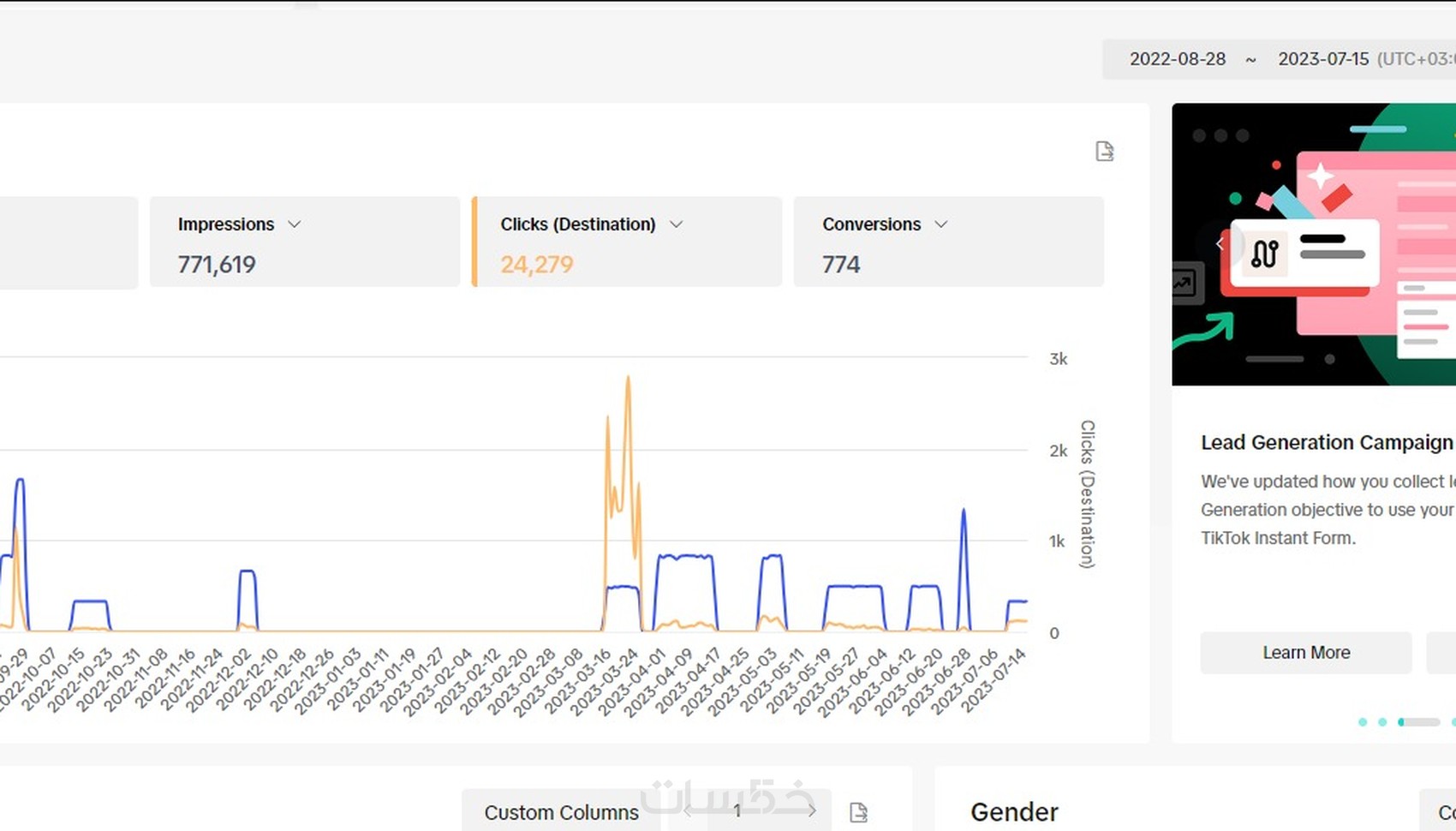This screenshot has width=1456, height=831.
Task: Open Custom Columns settings
Action: coord(561,812)
